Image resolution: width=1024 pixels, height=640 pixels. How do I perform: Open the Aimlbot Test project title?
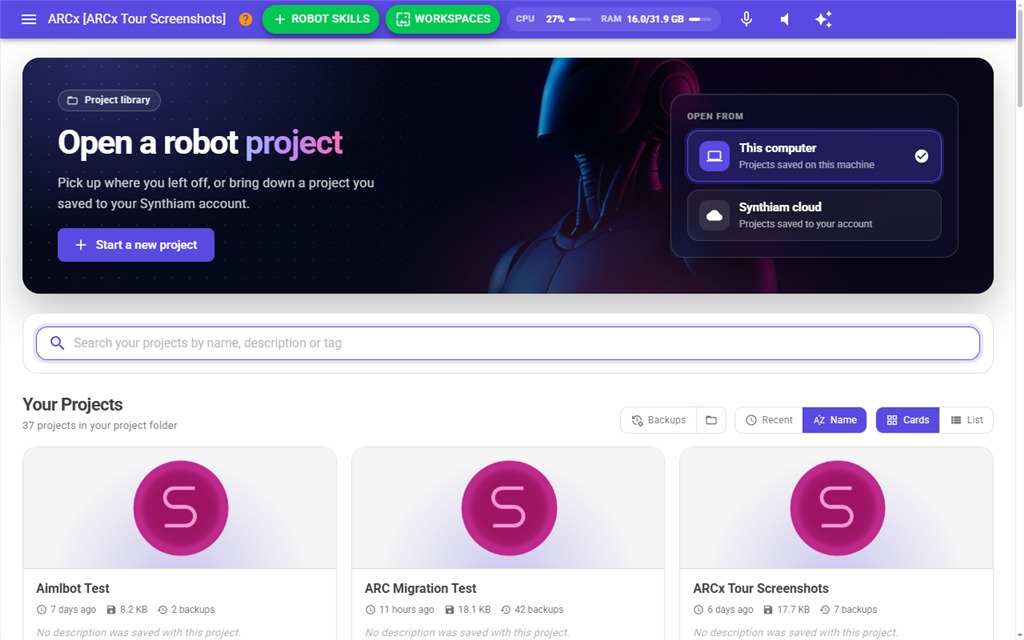tap(72, 588)
